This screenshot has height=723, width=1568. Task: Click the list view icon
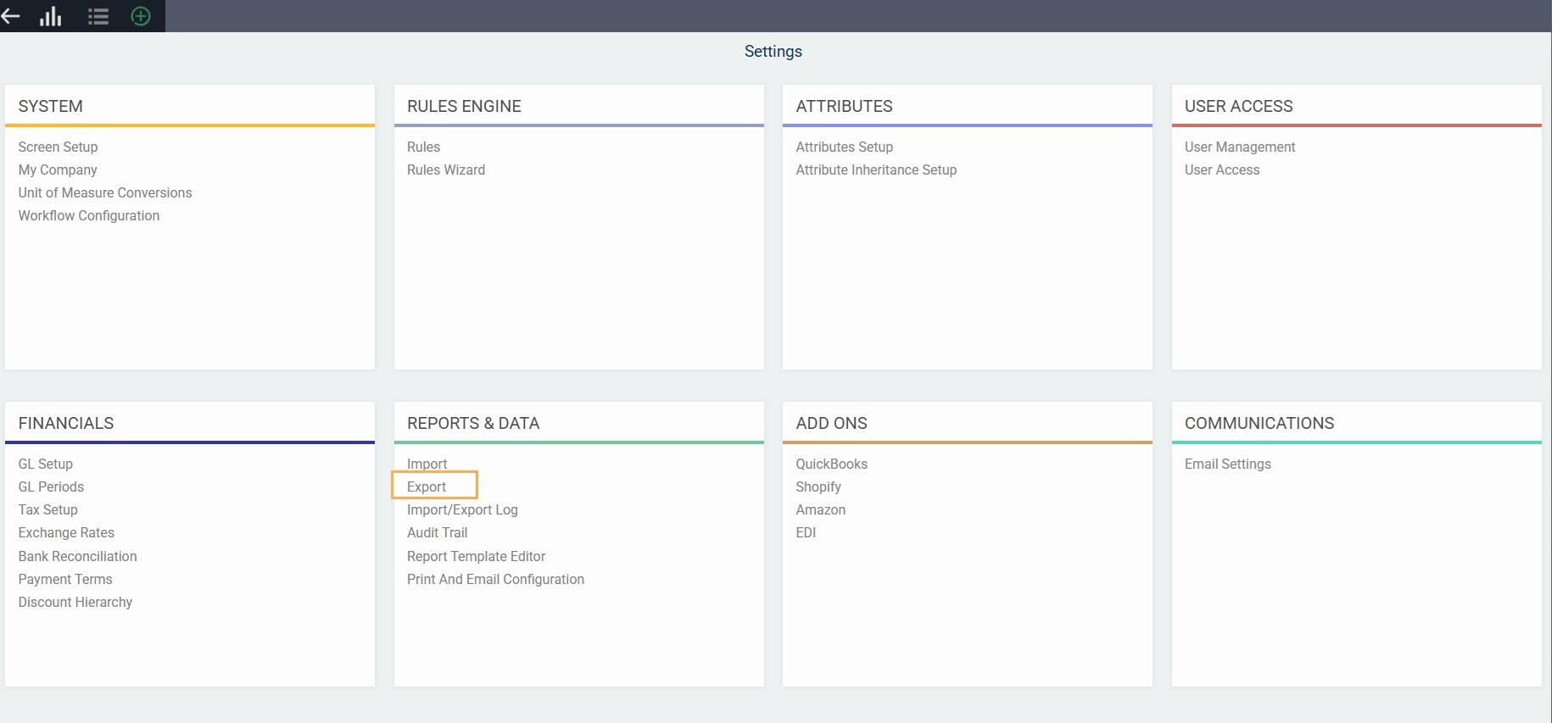click(98, 16)
